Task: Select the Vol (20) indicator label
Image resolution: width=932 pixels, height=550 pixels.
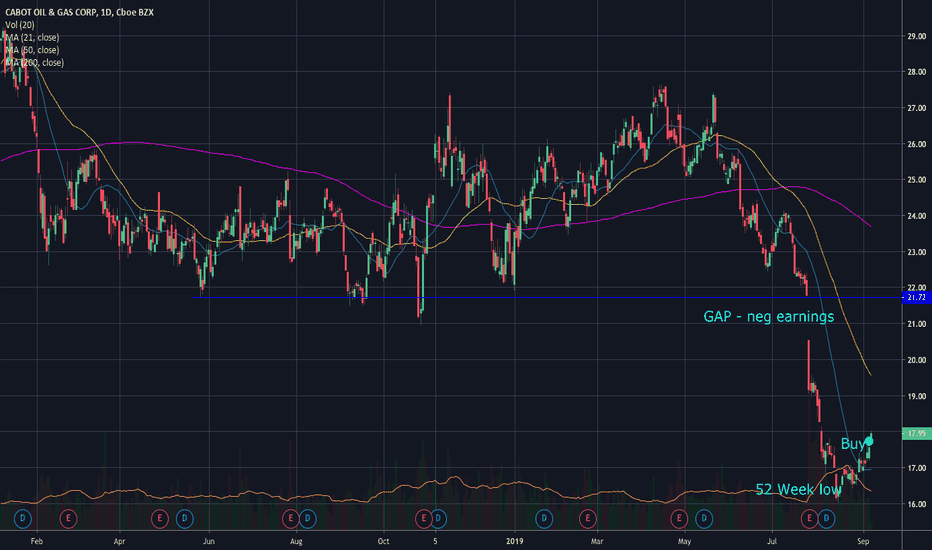Action: pos(20,25)
